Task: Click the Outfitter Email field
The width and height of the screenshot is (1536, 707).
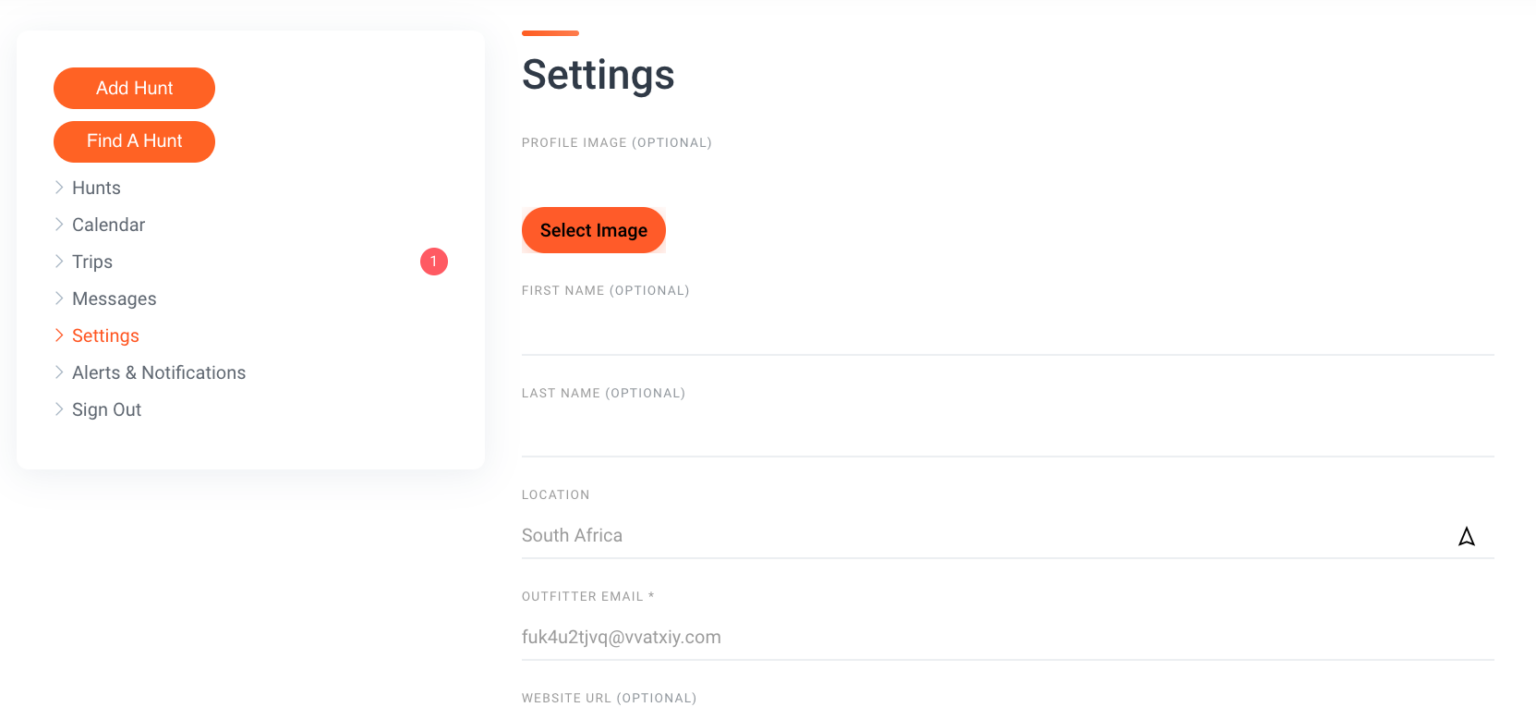Action: coord(1007,637)
